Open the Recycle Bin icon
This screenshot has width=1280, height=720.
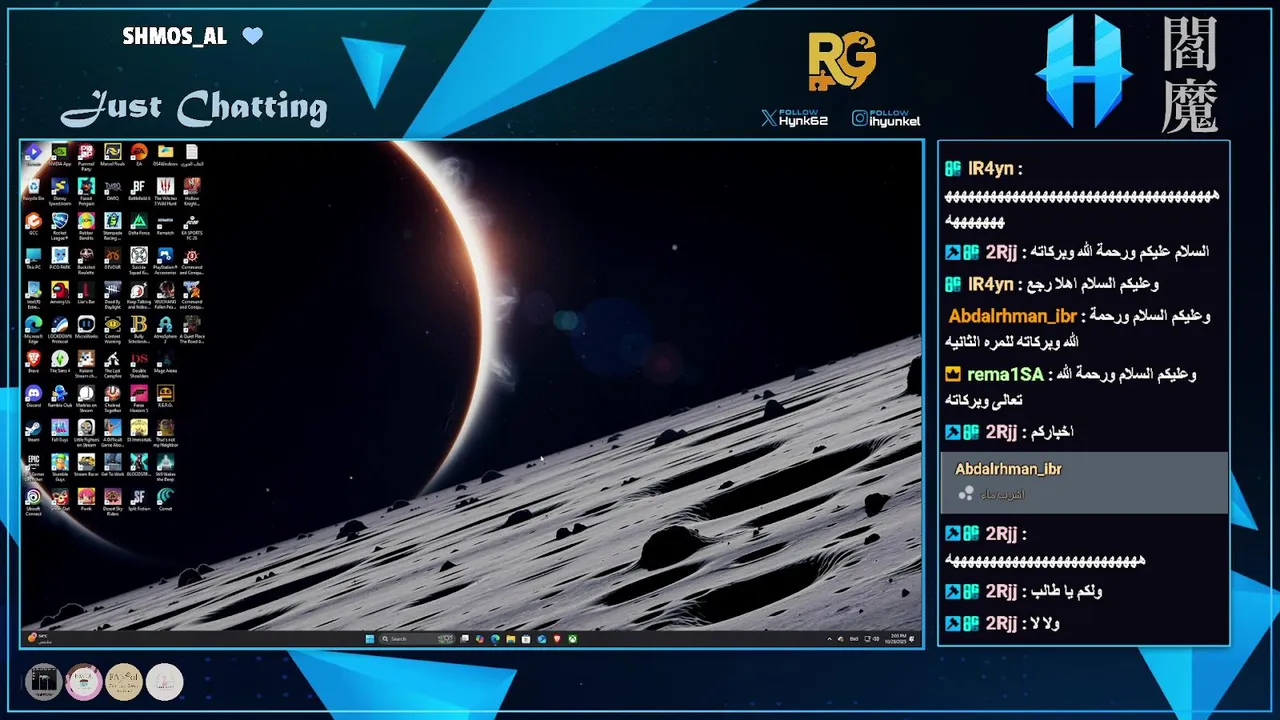[33, 189]
